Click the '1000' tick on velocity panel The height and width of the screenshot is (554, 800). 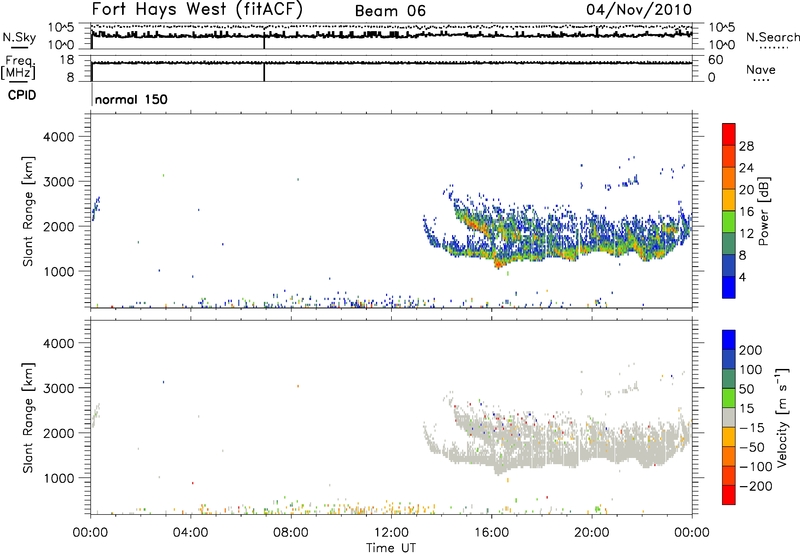pos(58,478)
